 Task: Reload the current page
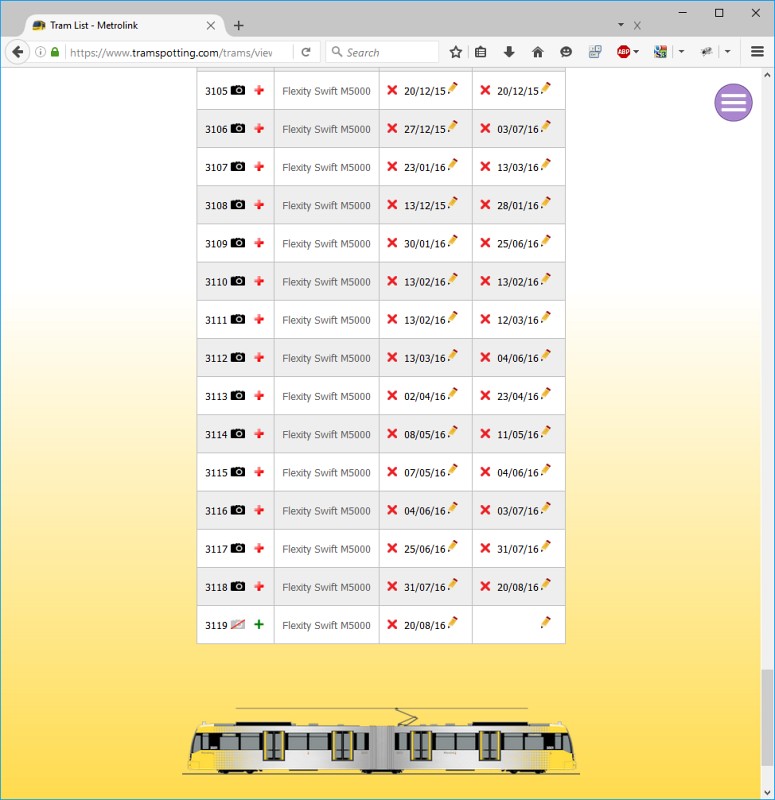[x=306, y=52]
